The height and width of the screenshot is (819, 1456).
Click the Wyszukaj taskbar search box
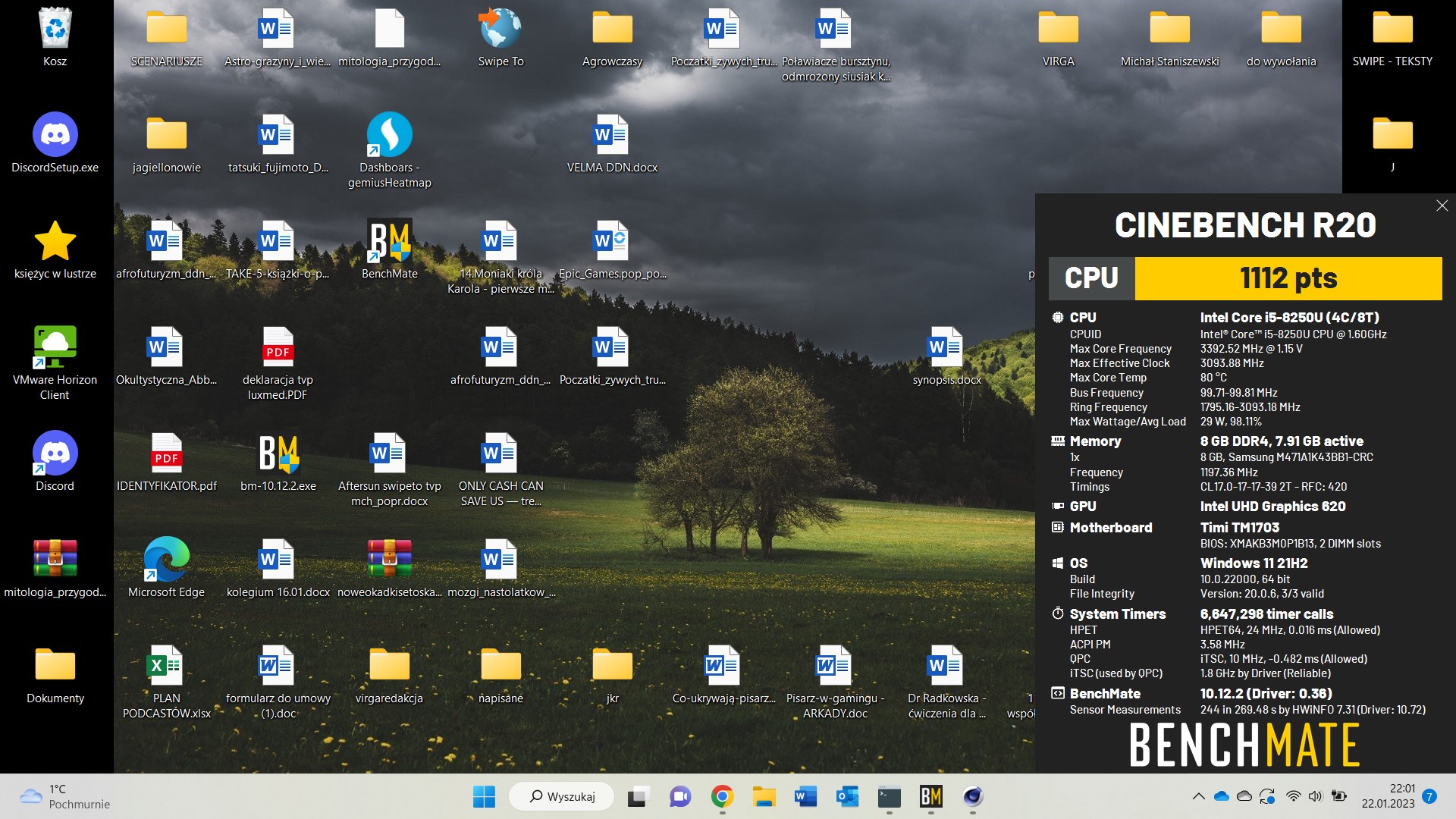point(562,796)
